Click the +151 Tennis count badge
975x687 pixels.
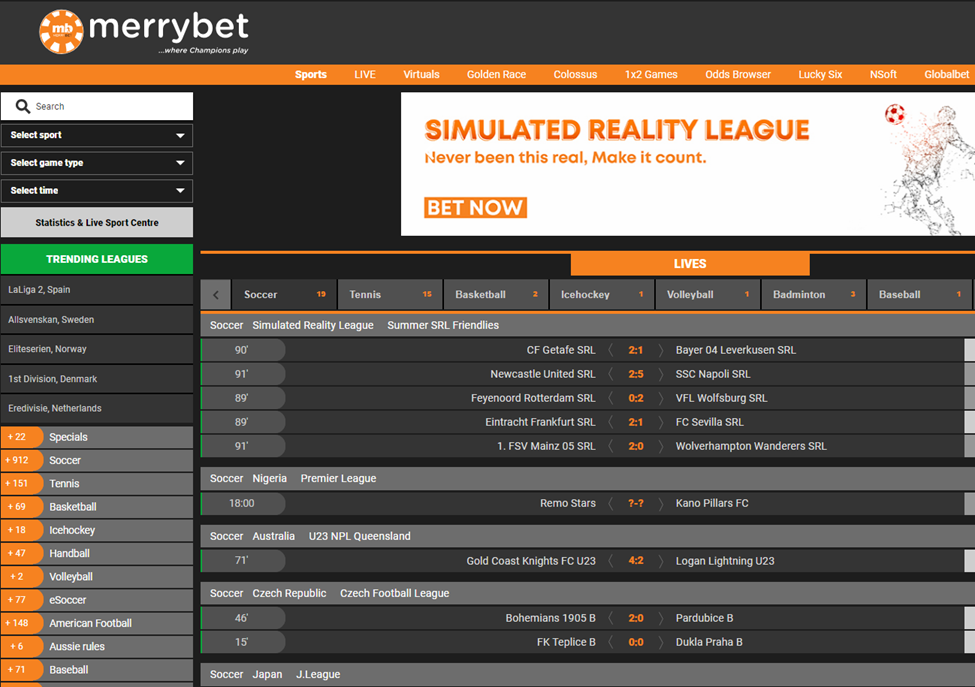(x=20, y=484)
